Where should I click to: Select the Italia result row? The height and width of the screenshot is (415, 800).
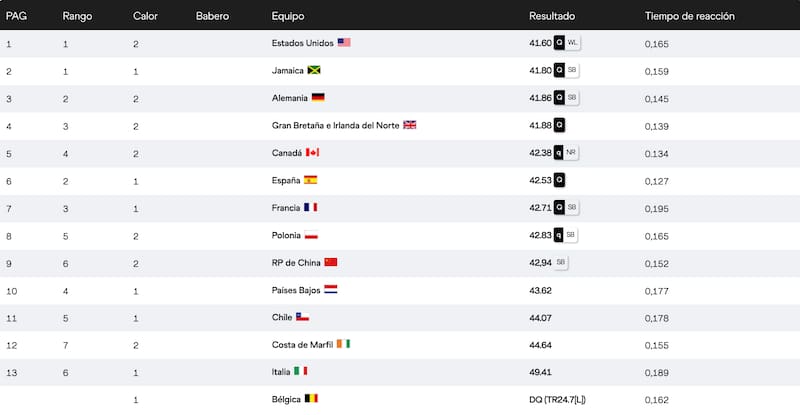pyautogui.click(x=400, y=372)
